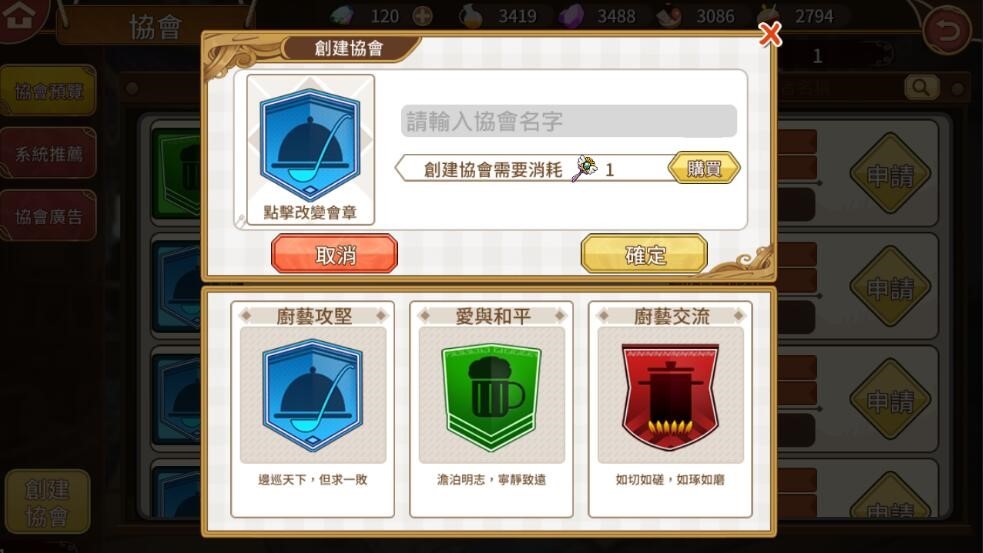Click the 請輸入協會名字 name input field

569,121
